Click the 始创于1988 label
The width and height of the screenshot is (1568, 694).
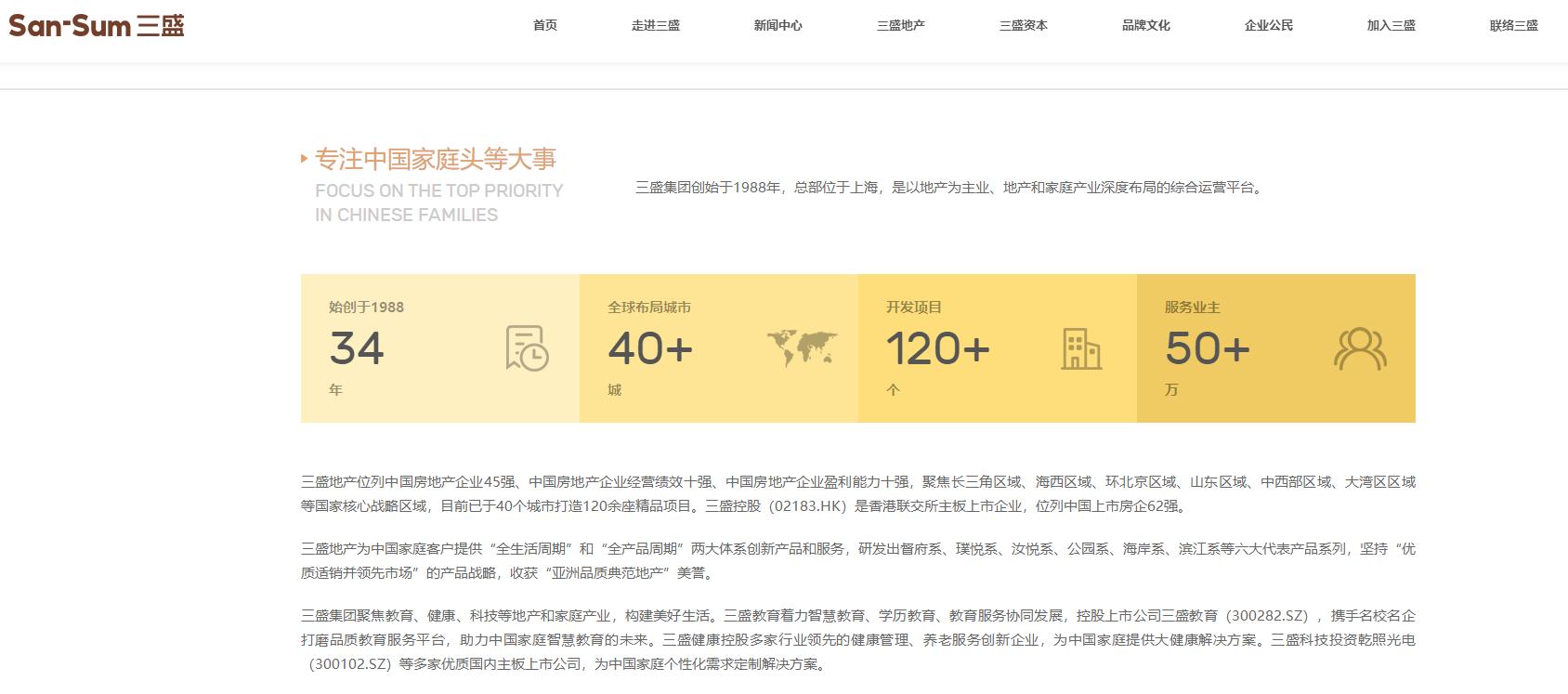[x=366, y=307]
